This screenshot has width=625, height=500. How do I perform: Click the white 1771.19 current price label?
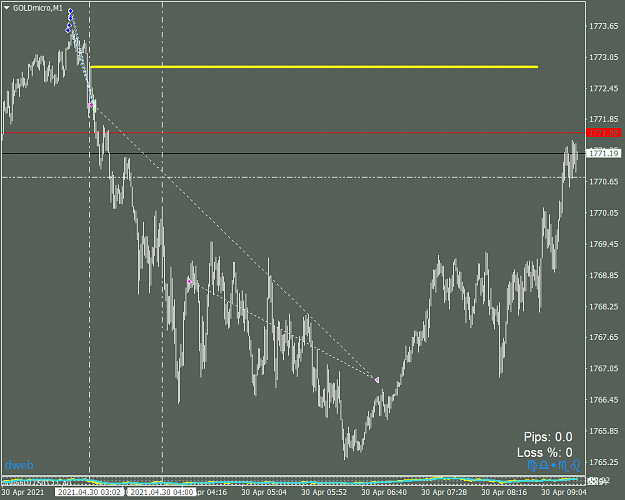coord(604,154)
